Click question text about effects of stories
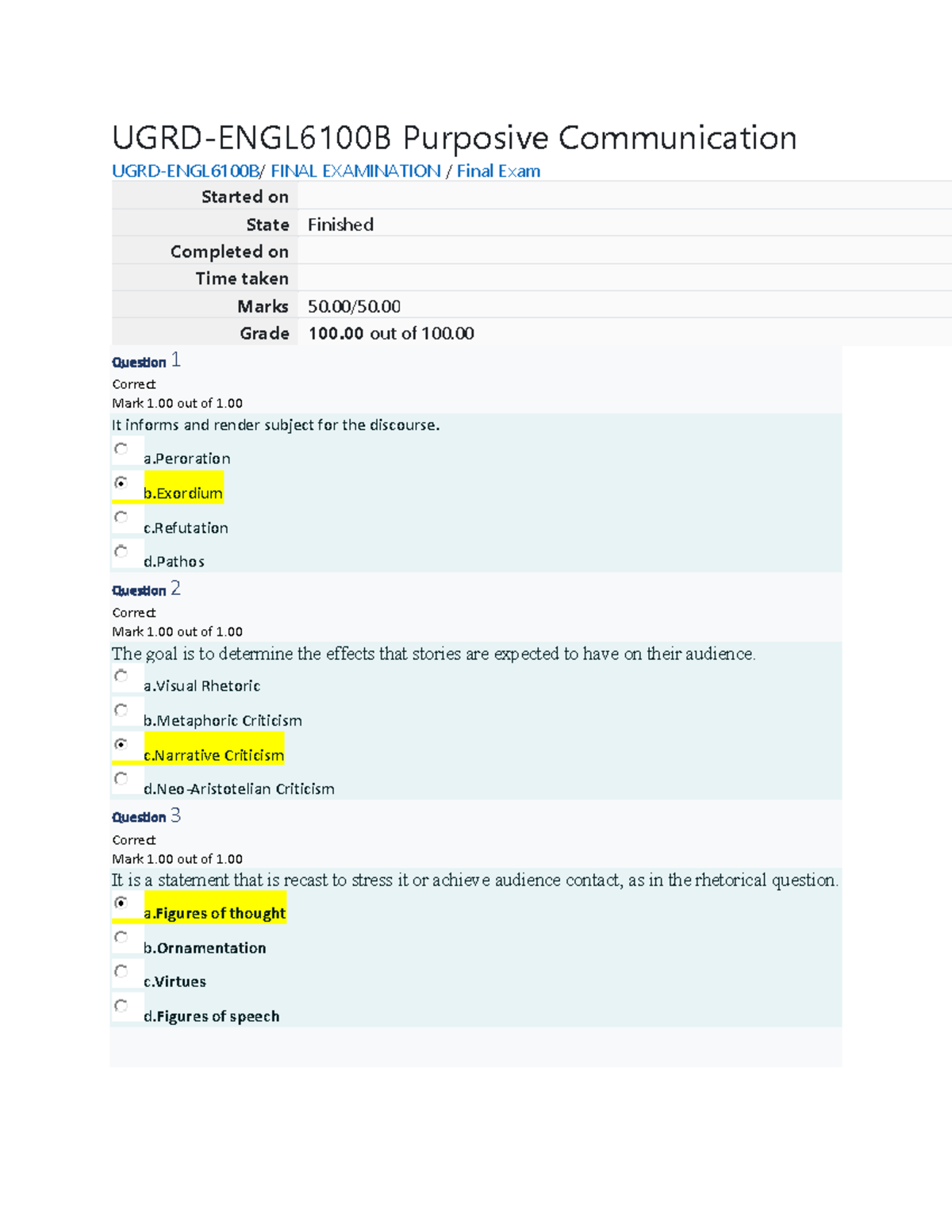This screenshot has height=1232, width=952. (434, 654)
